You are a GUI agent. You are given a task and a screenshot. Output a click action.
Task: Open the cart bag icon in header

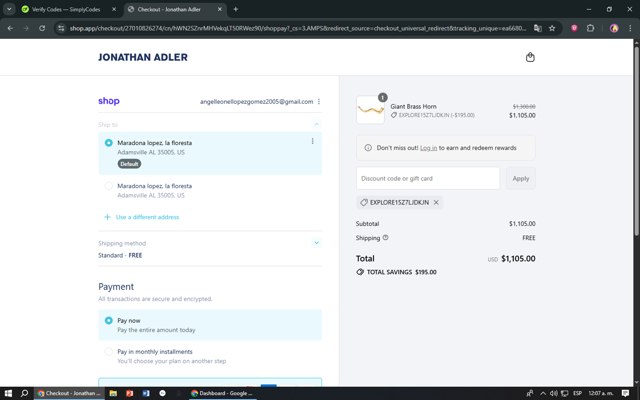(x=530, y=57)
